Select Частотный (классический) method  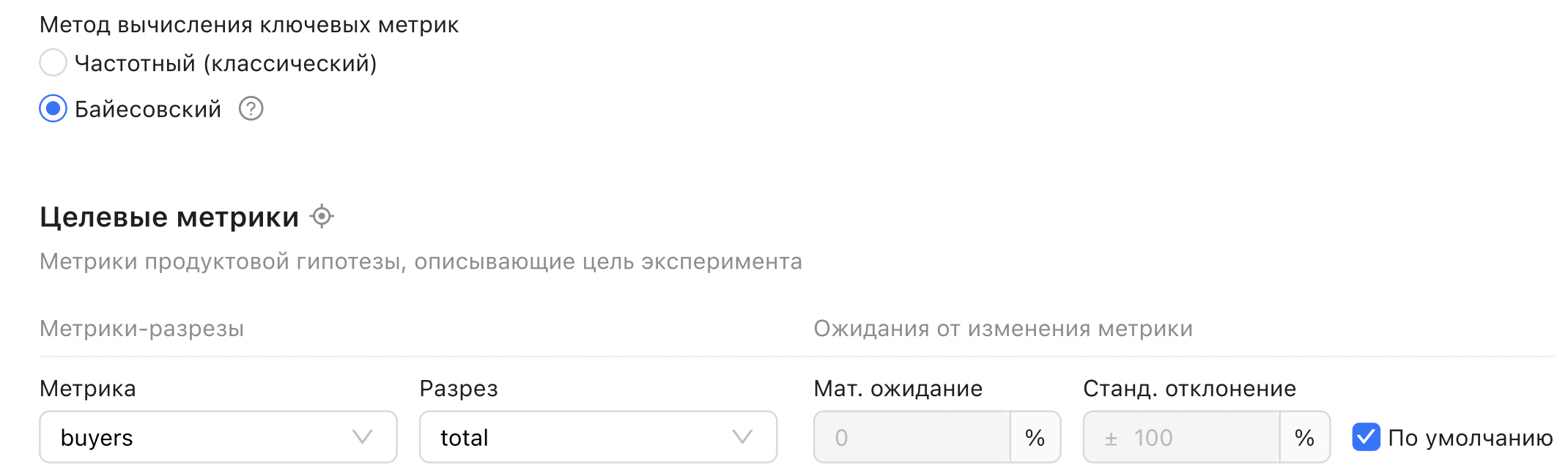point(52,64)
